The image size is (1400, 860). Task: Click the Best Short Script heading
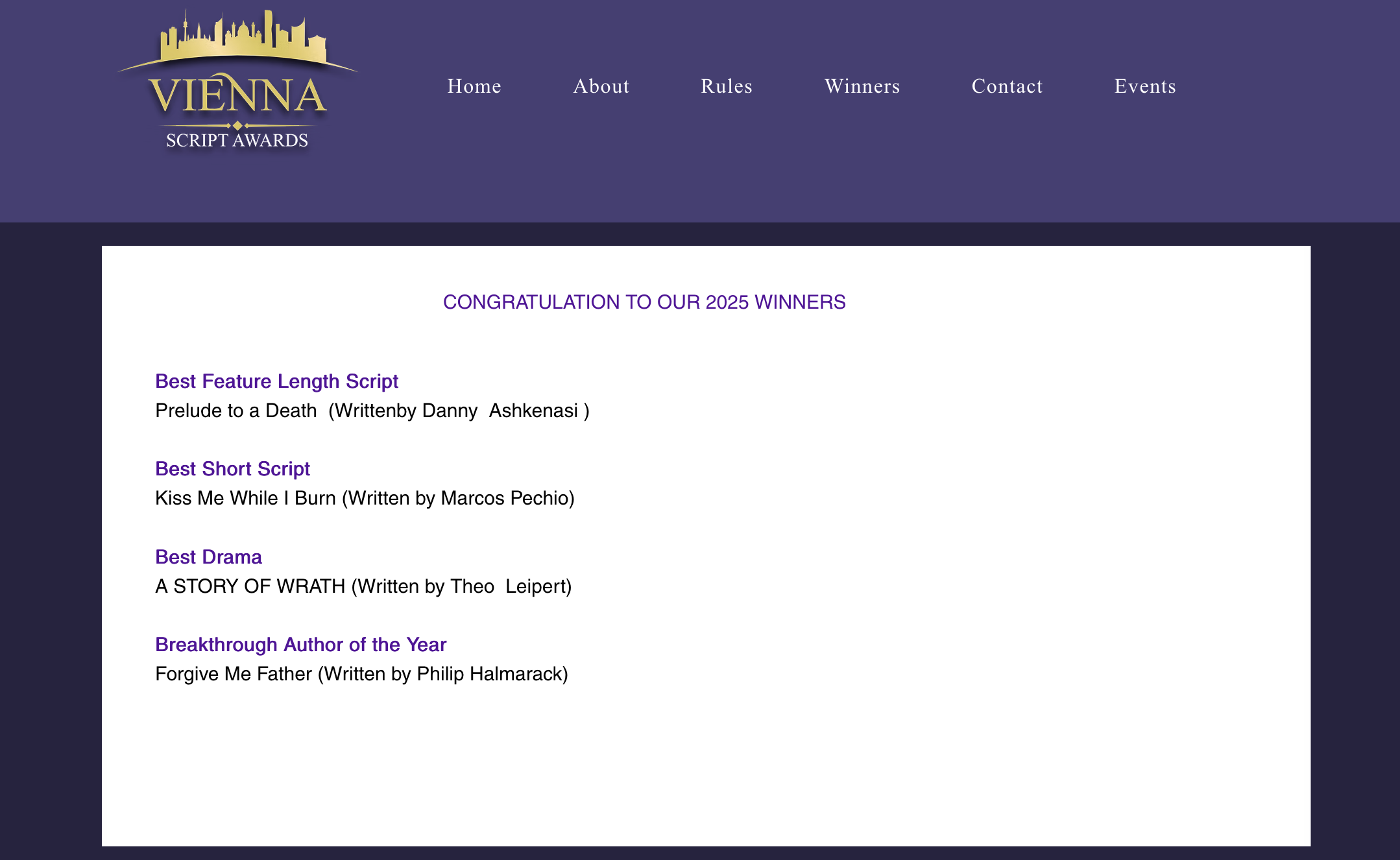pos(232,469)
